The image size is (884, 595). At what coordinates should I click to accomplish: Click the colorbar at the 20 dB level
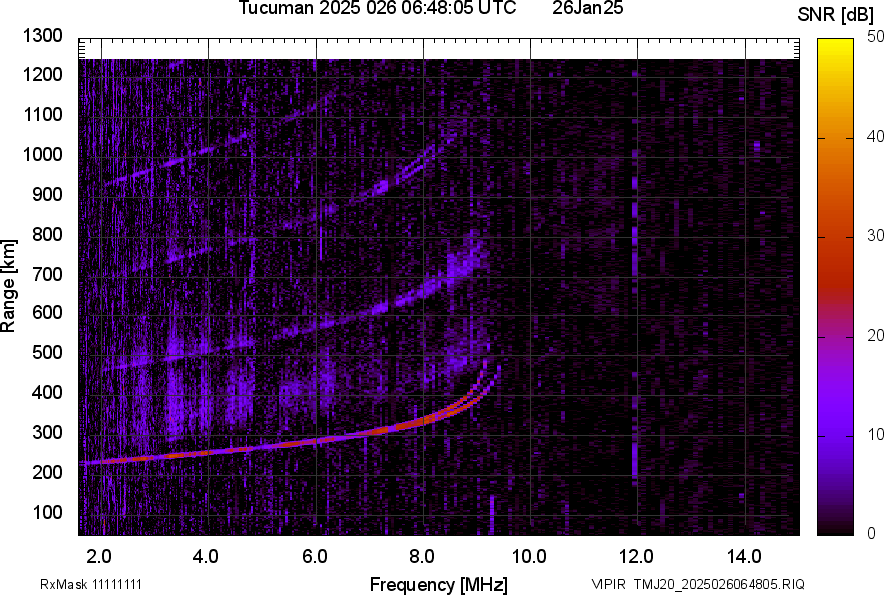tap(835, 336)
